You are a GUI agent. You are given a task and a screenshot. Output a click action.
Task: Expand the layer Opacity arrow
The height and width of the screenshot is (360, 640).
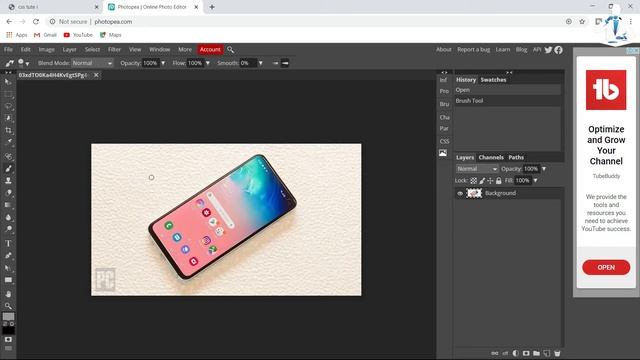[544, 169]
